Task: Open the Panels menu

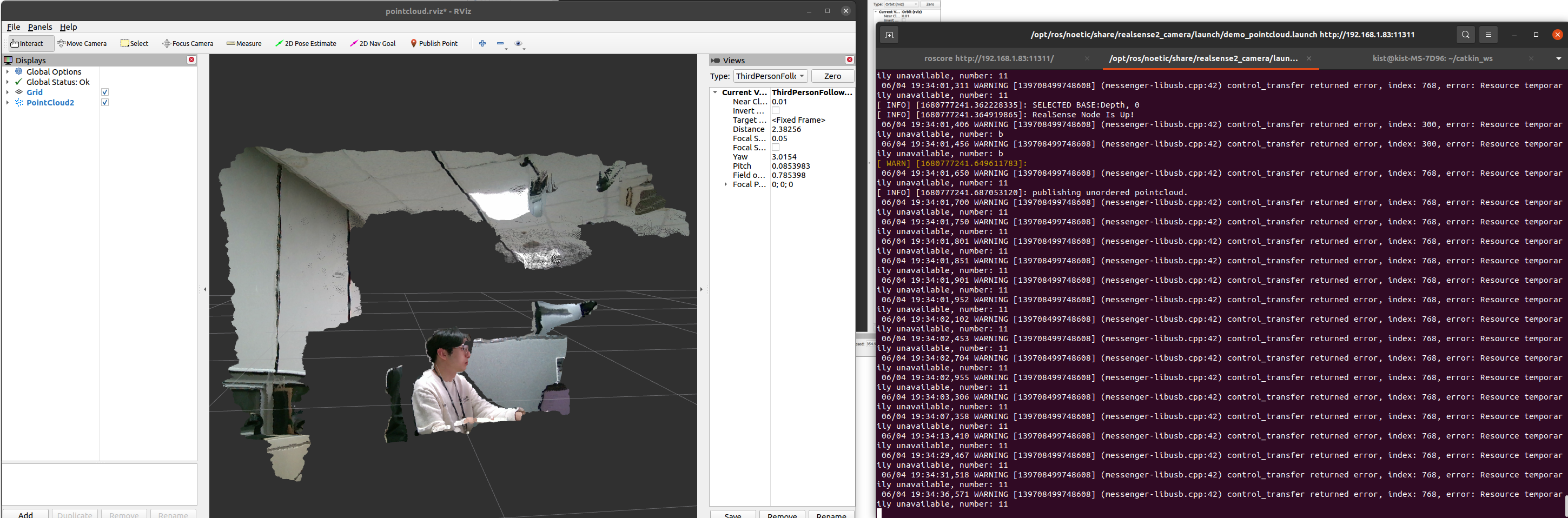Action: point(40,27)
